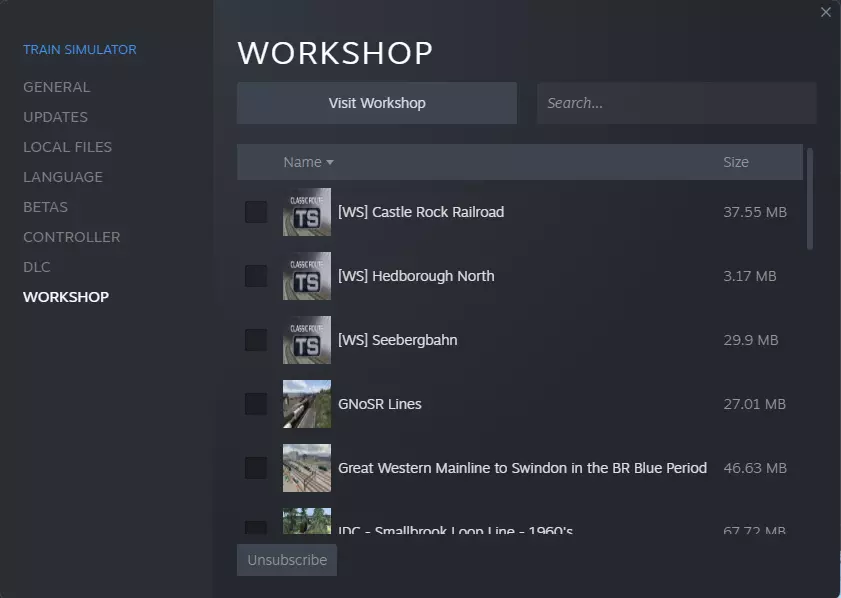
Task: Click the Castle Rock Railroad TS thumbnail
Action: [307, 212]
